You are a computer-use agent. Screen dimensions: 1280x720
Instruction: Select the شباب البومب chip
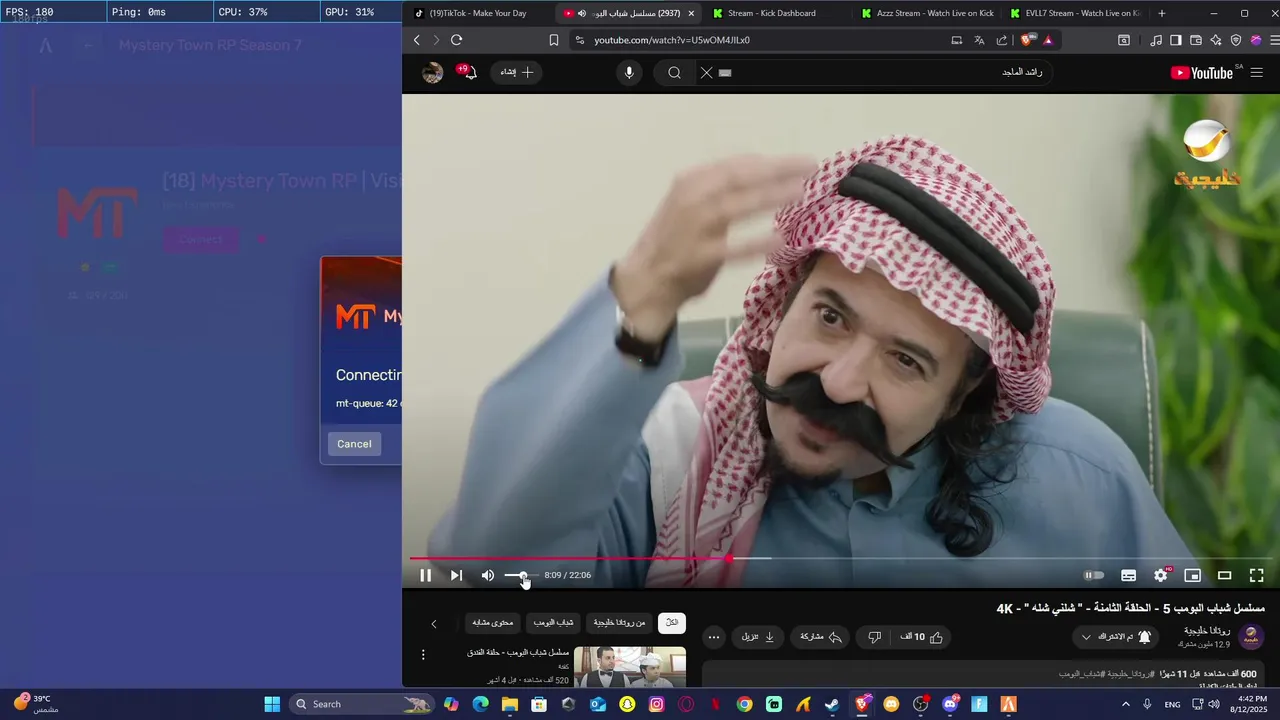[x=553, y=623]
